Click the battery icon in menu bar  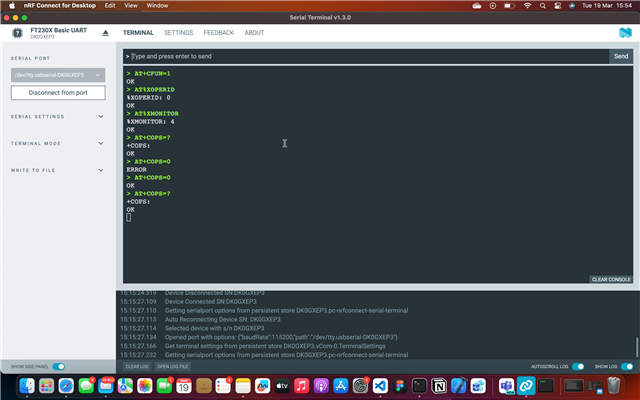(x=509, y=6)
